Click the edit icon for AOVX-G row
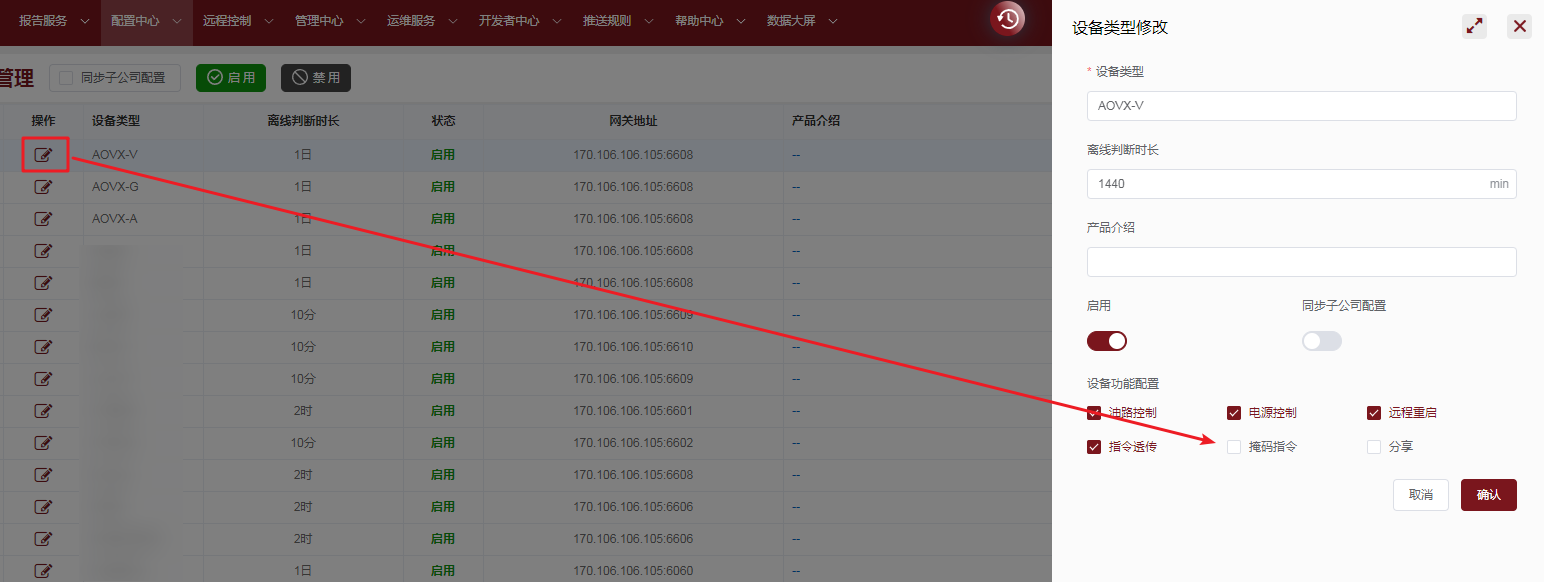The height and width of the screenshot is (582, 1544). click(43, 187)
